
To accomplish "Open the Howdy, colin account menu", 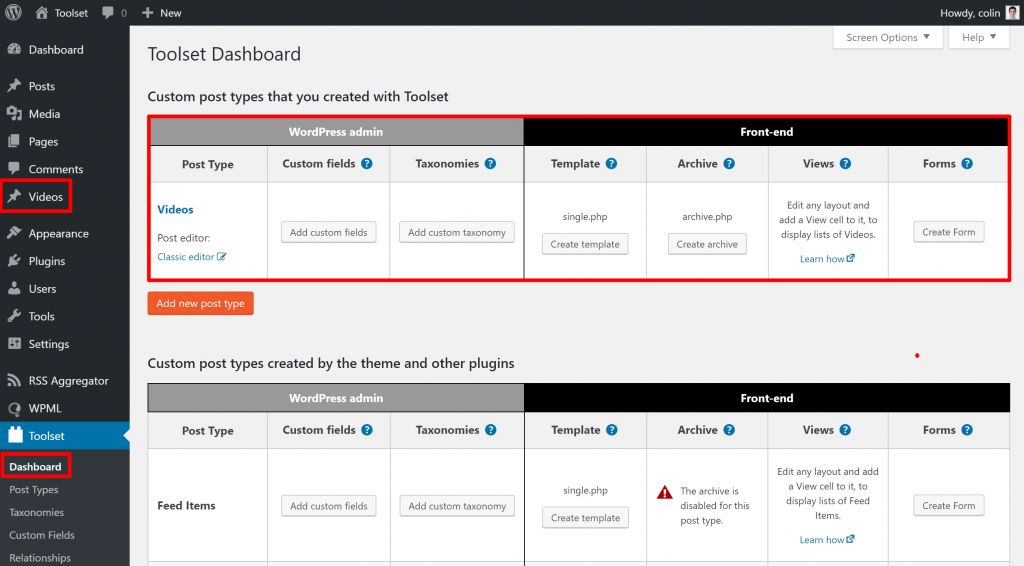I will pos(979,12).
